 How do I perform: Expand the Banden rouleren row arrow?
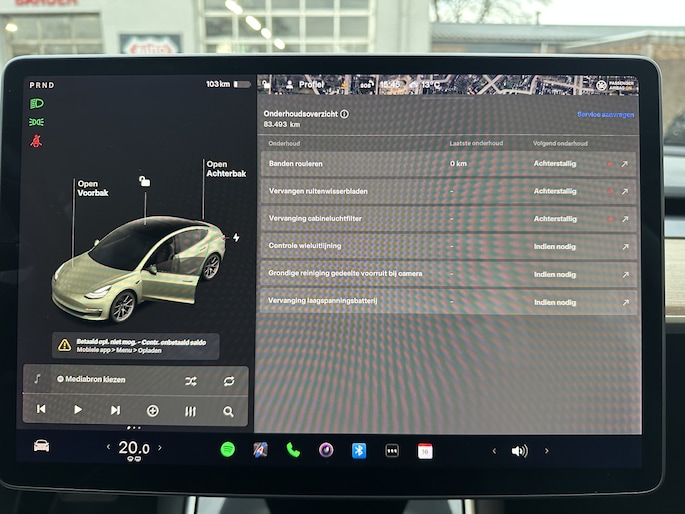625,163
